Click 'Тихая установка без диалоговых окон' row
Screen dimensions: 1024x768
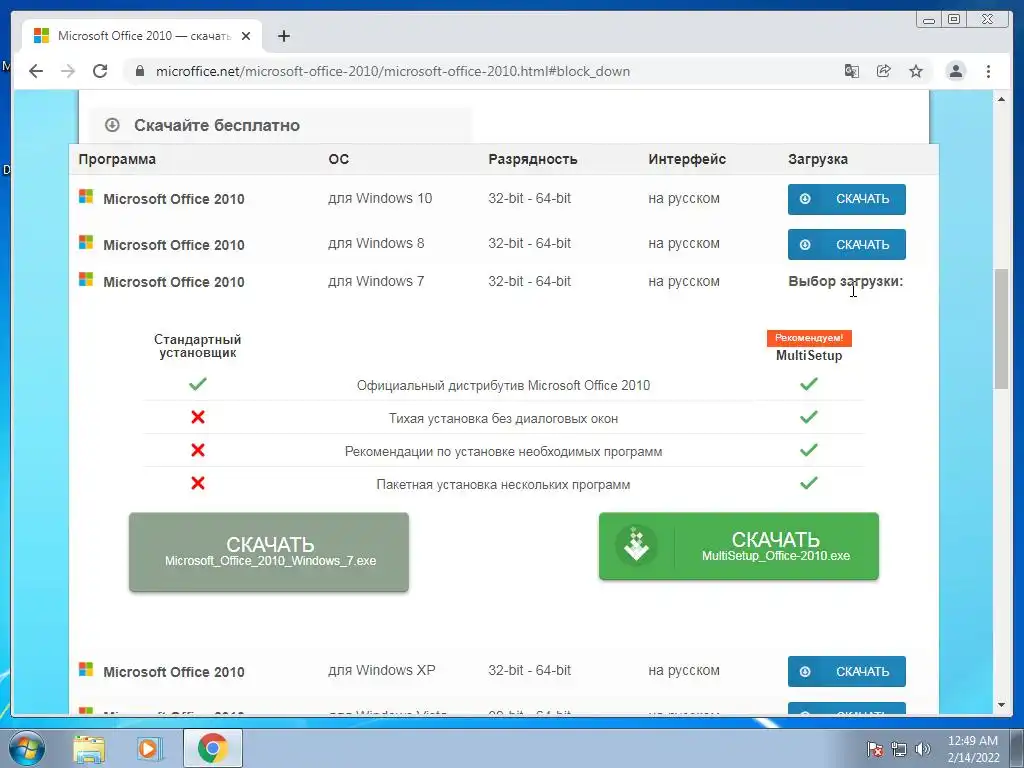504,418
